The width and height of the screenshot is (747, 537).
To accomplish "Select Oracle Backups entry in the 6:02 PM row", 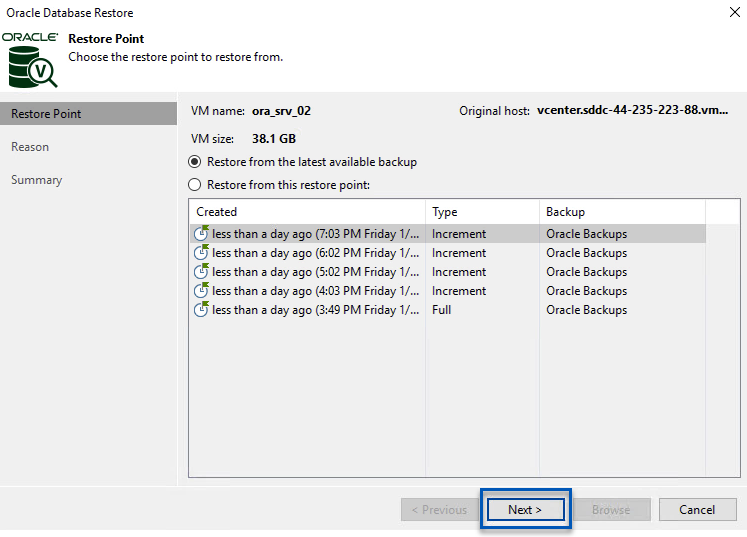I will coord(586,253).
